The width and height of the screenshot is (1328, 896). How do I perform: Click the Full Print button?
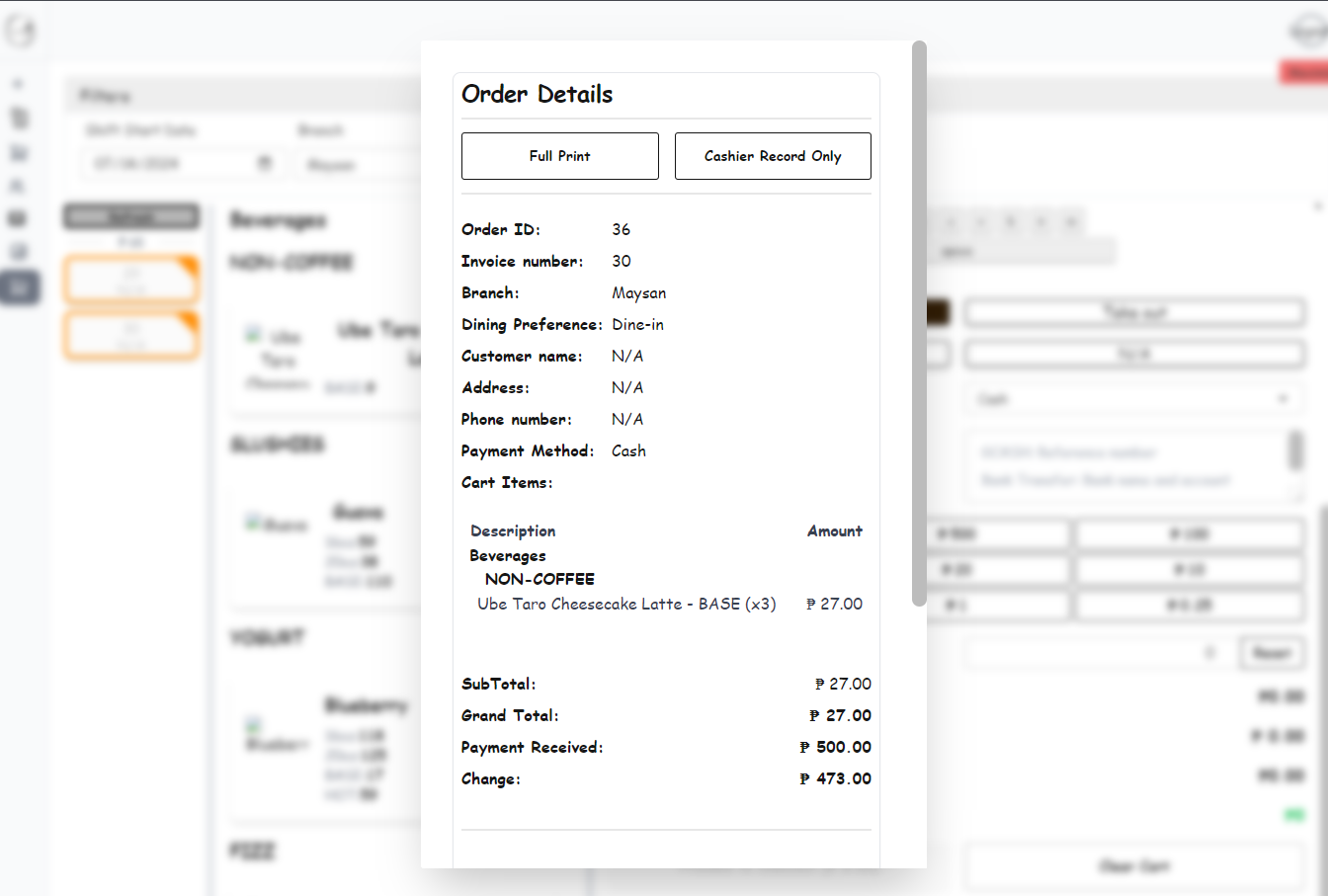tap(559, 156)
